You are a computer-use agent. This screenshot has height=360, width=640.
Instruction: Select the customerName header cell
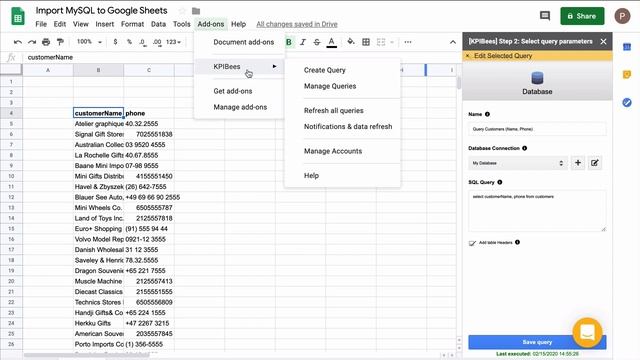[98, 113]
